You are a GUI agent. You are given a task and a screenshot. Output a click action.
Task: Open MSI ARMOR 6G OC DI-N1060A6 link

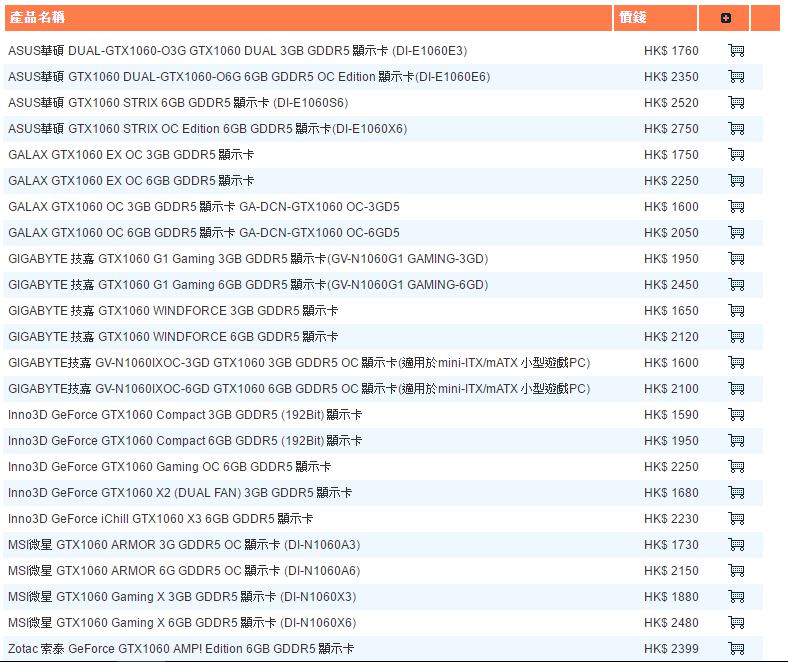coord(184,571)
